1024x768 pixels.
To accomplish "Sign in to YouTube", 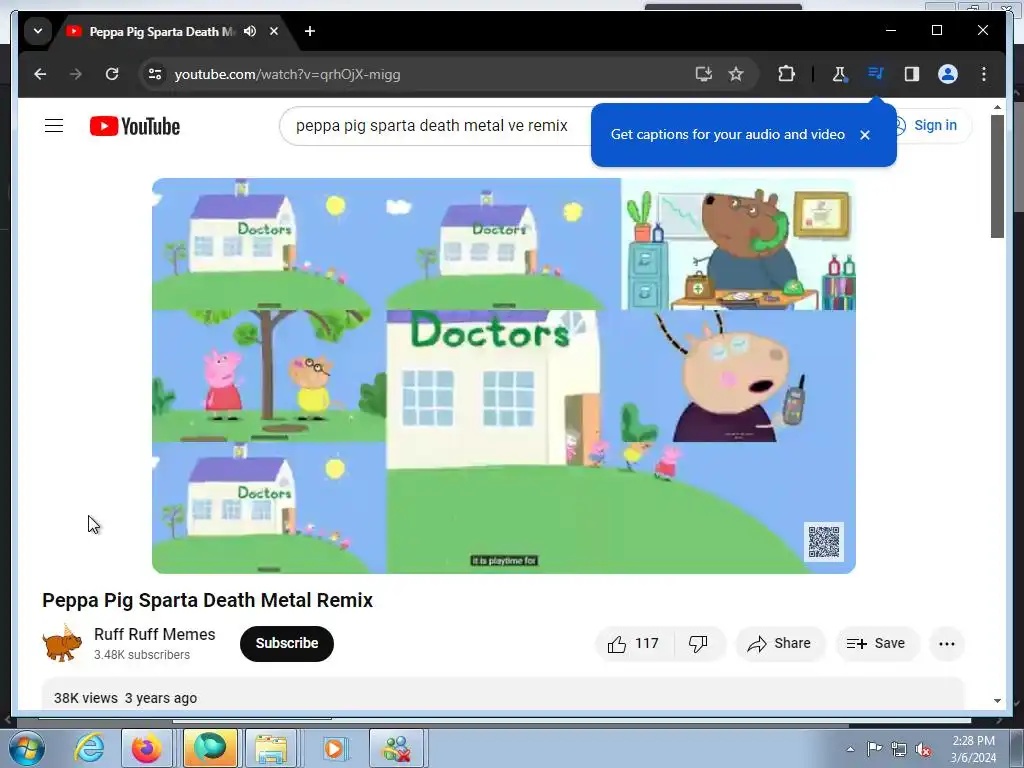I will tap(935, 125).
